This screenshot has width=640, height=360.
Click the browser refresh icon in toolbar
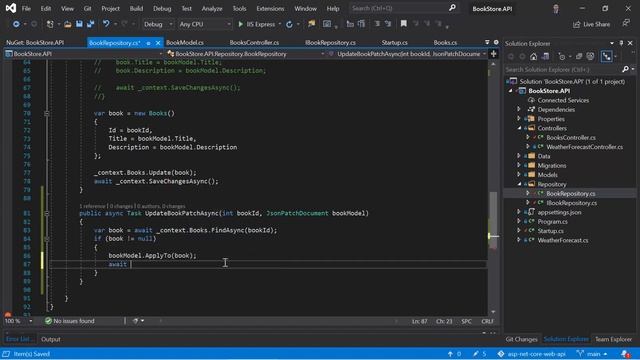(289, 24)
